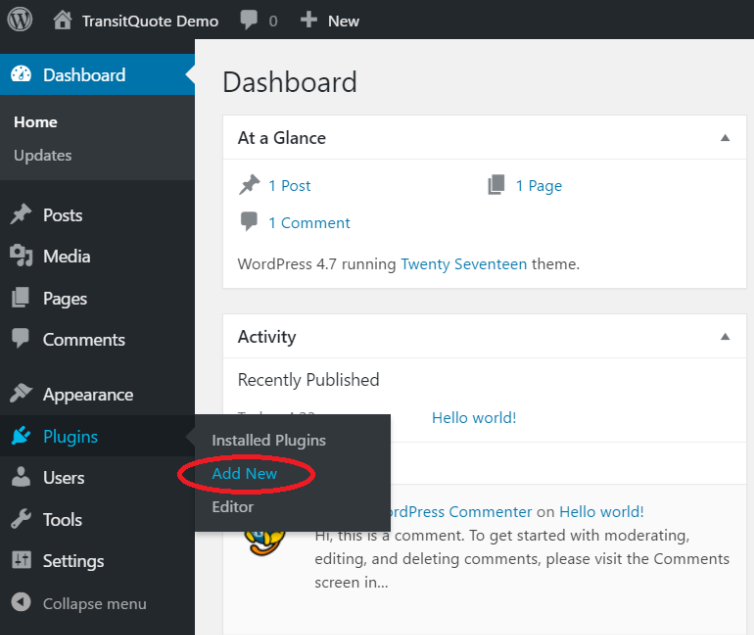Screen dimensions: 754x635
Task: Open the Users menu
Action: pyautogui.click(x=97, y=477)
